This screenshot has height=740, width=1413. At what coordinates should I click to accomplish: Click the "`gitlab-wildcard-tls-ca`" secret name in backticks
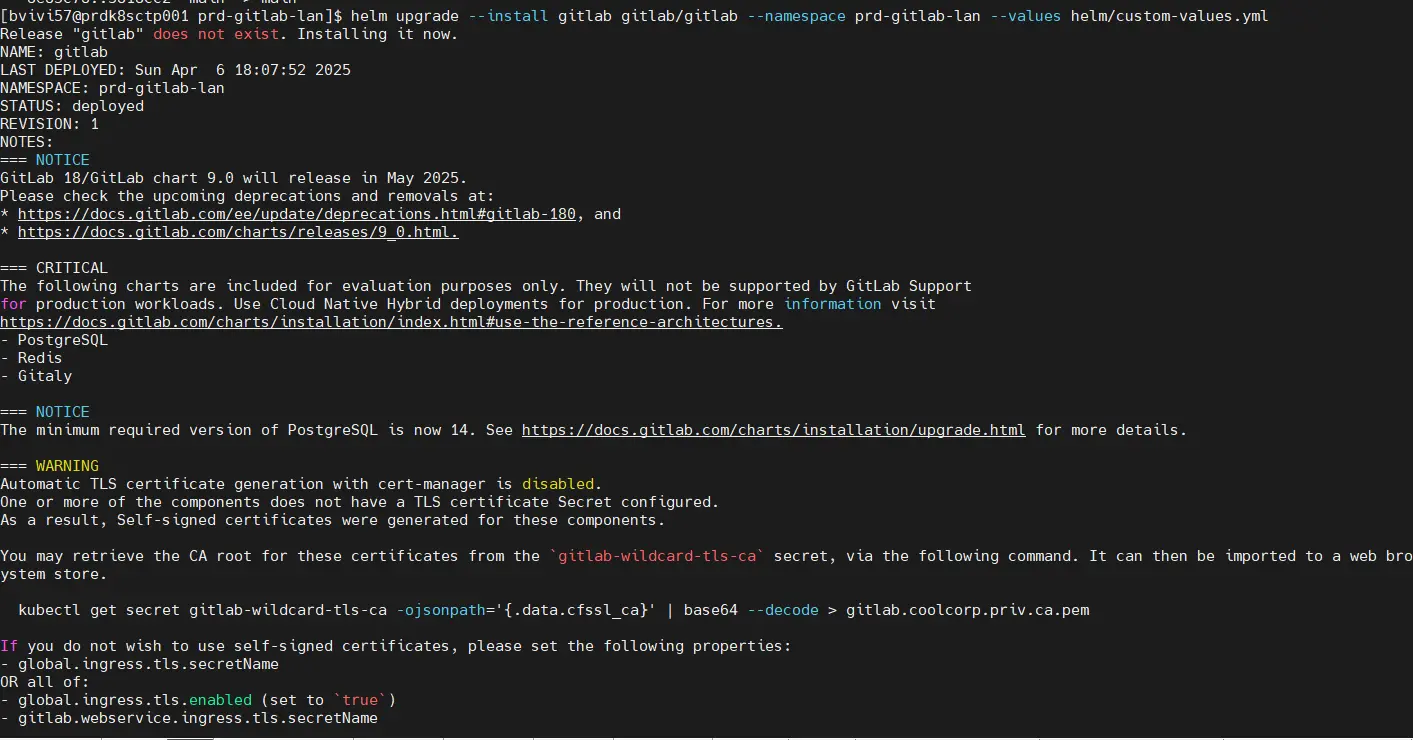pyautogui.click(x=657, y=556)
